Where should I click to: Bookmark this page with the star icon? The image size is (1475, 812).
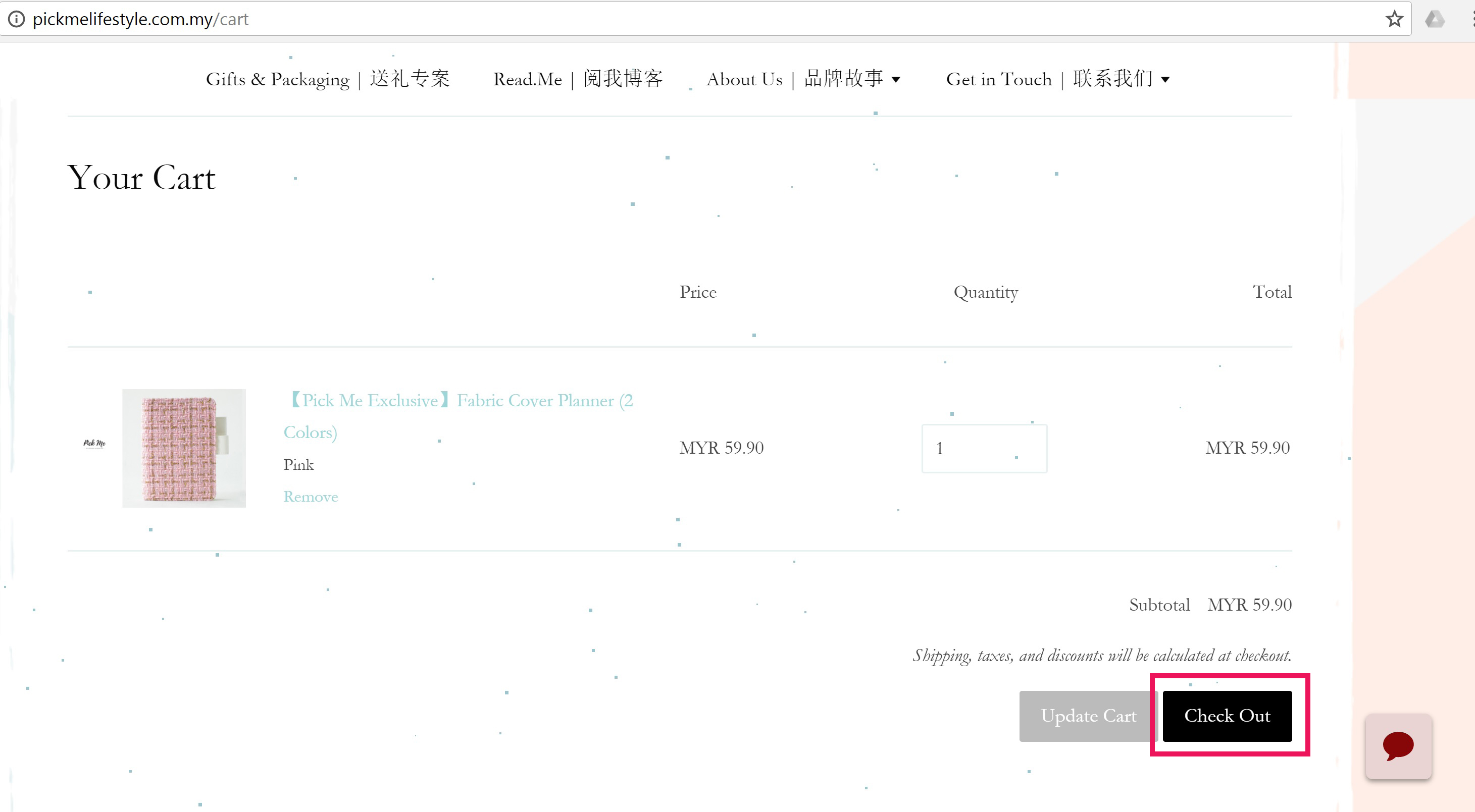[1394, 19]
